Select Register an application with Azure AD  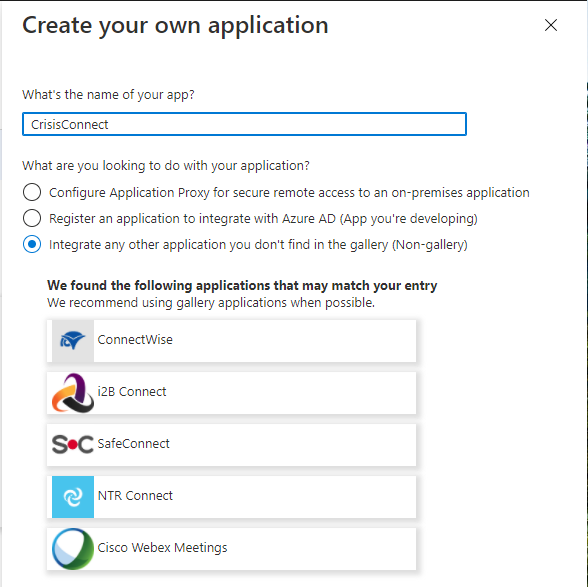coord(32,218)
